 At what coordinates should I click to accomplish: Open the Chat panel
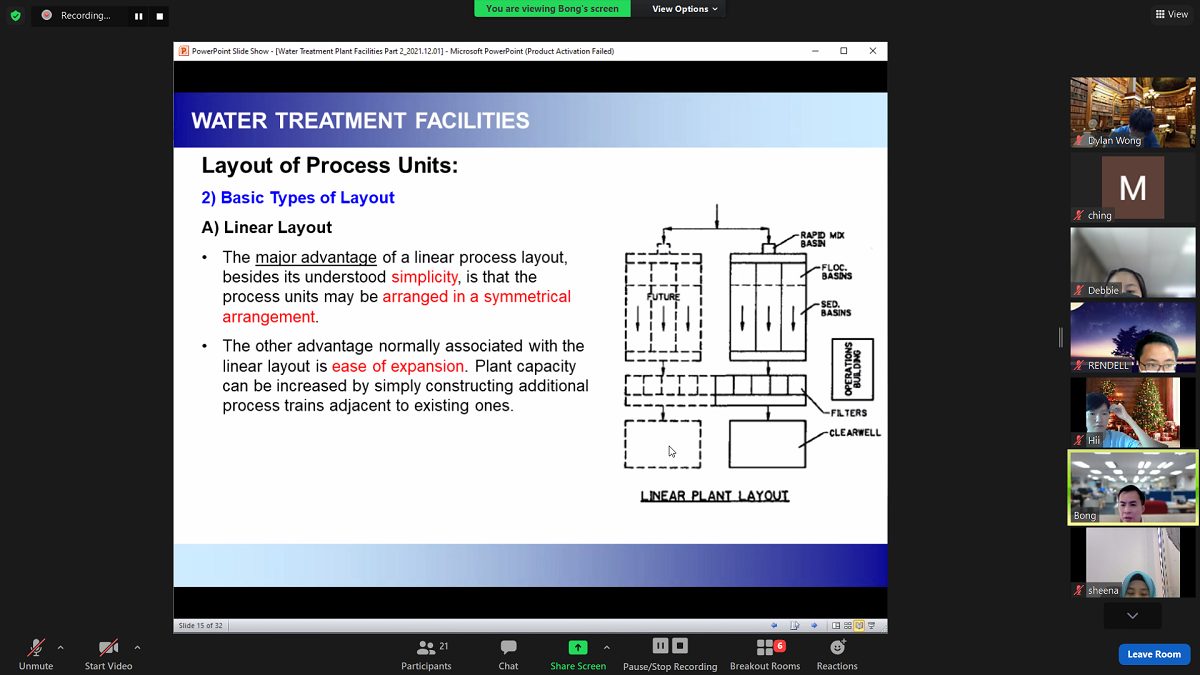point(508,655)
